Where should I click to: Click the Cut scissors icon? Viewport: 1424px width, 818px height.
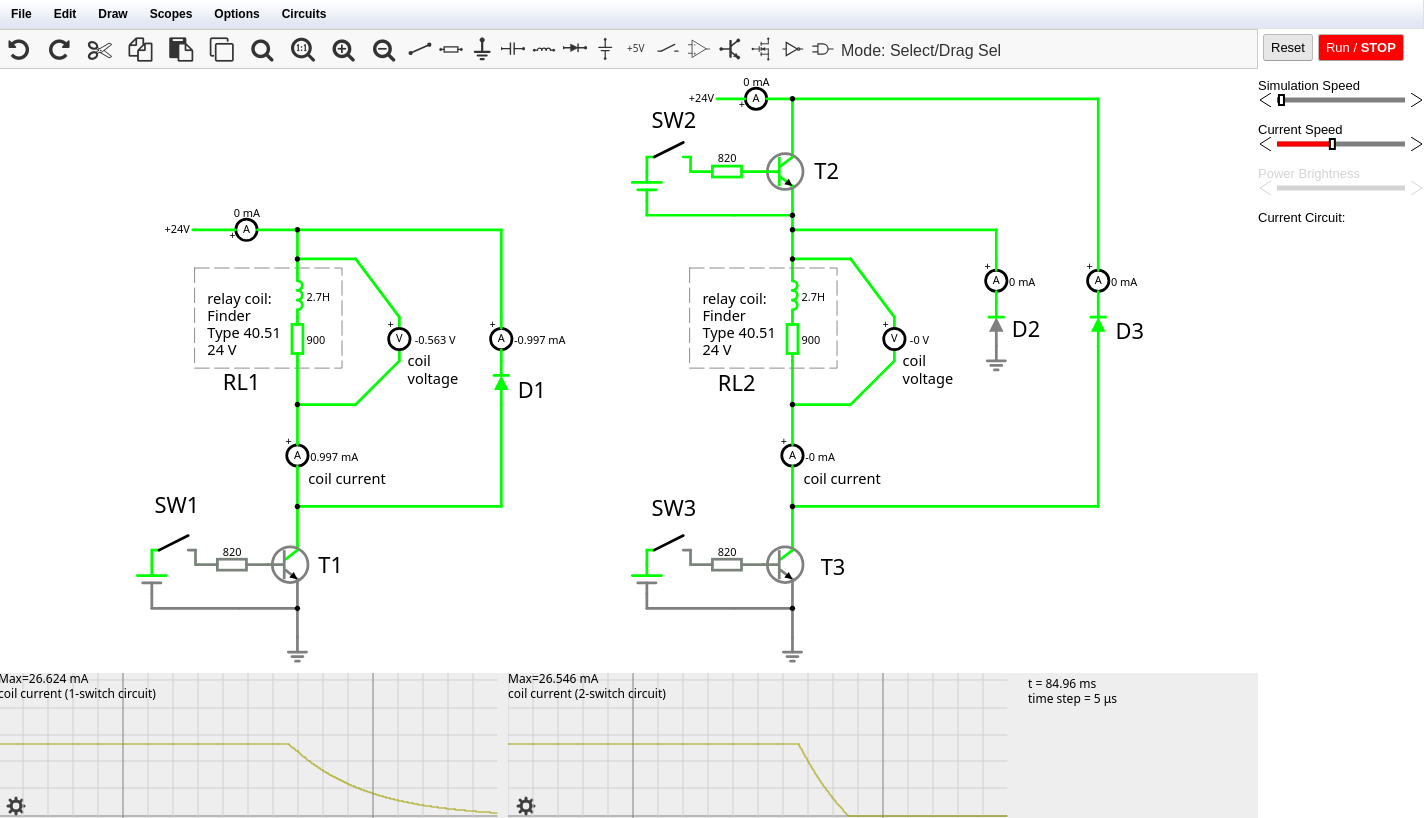coord(100,49)
